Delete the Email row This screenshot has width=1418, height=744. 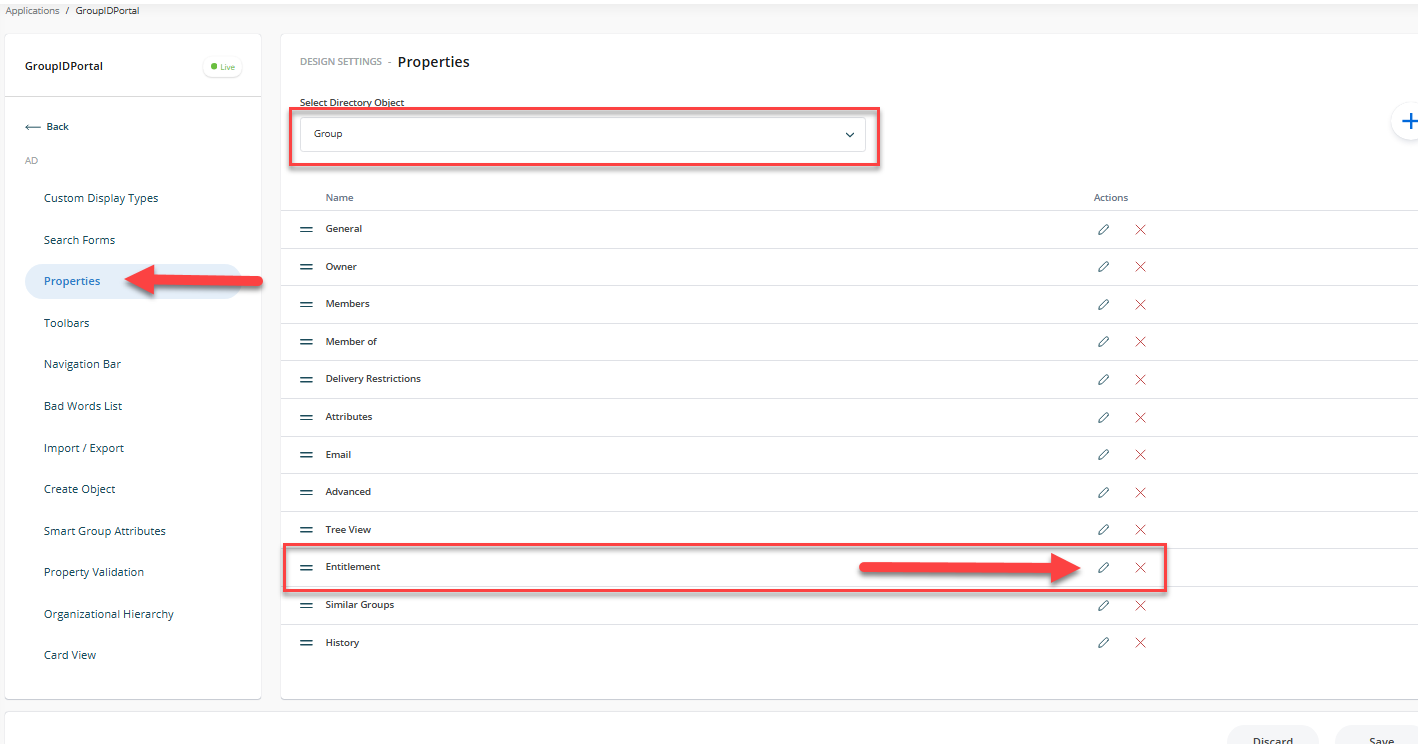pyautogui.click(x=1140, y=455)
